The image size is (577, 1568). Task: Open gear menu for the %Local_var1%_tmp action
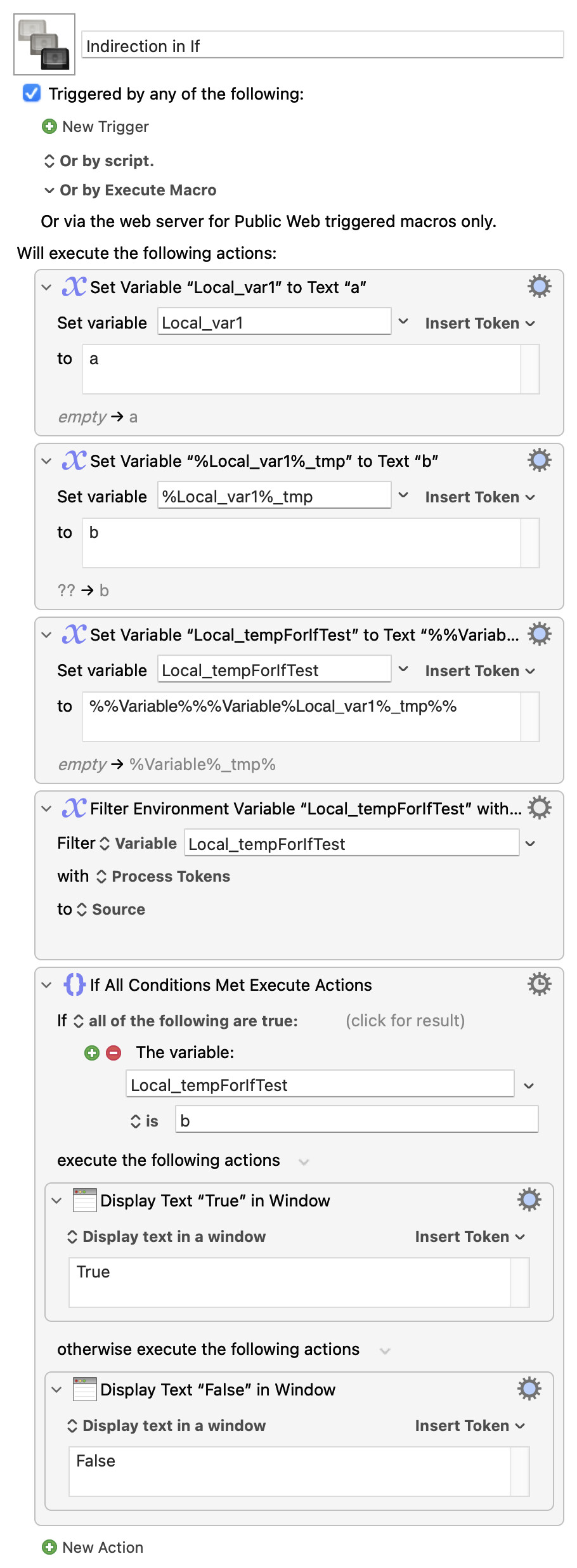click(539, 461)
